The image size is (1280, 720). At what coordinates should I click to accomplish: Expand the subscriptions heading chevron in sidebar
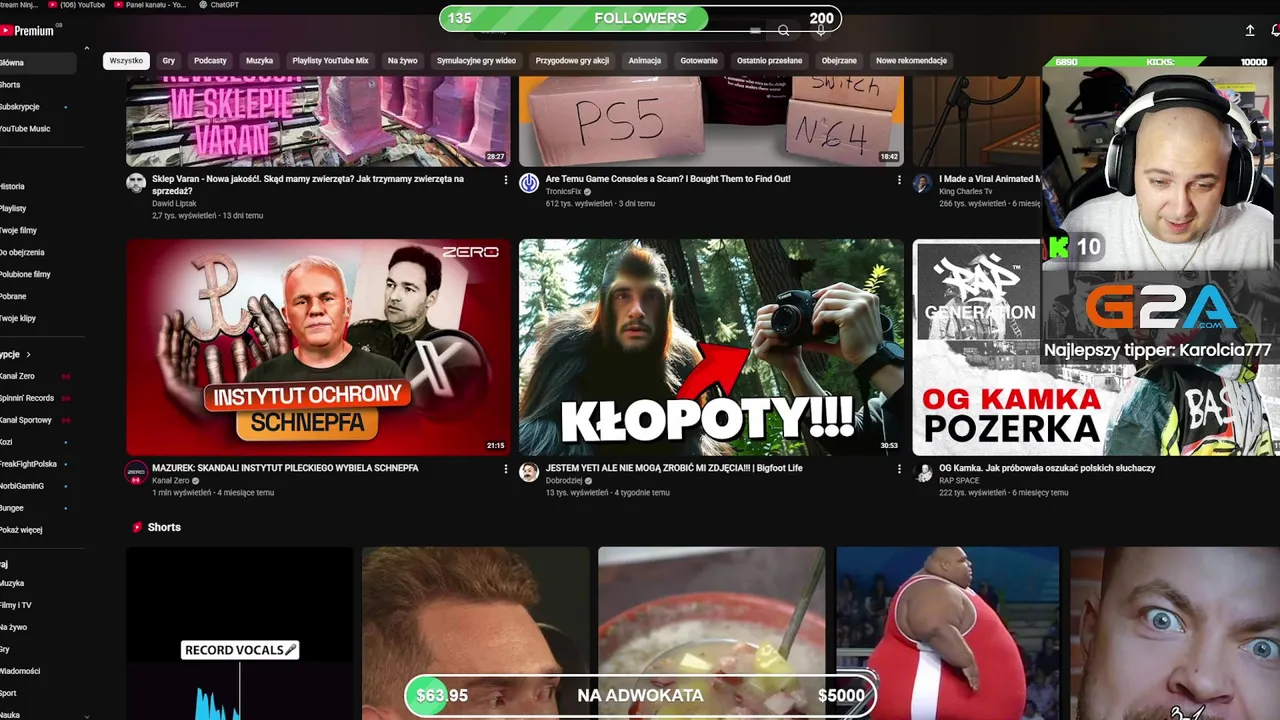(x=28, y=354)
